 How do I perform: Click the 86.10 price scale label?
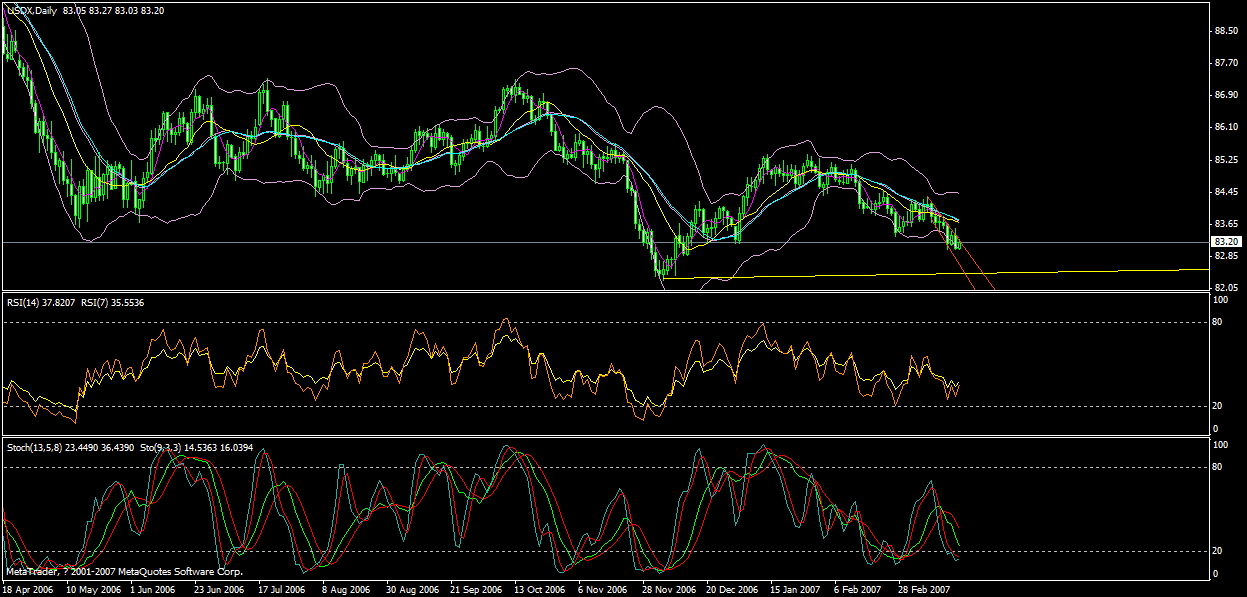pos(1226,127)
